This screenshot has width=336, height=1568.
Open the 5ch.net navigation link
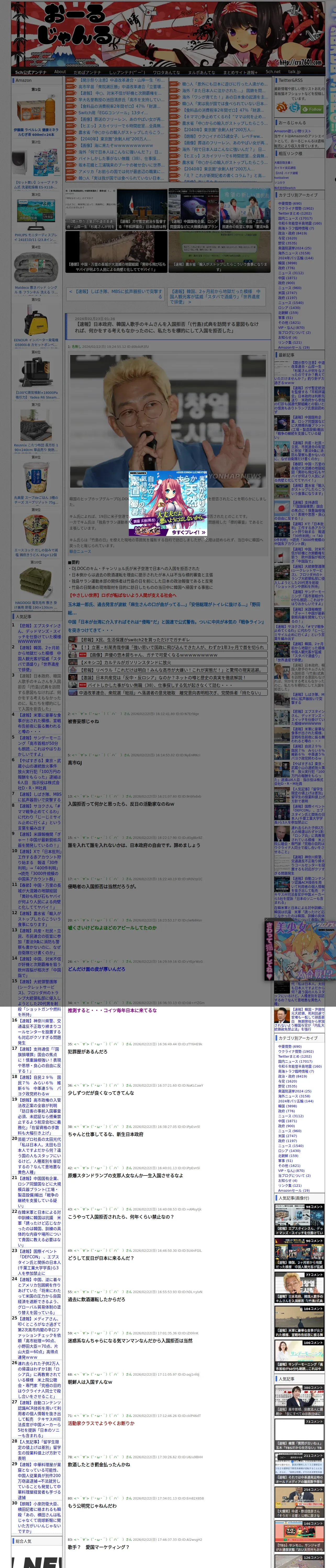tap(273, 72)
